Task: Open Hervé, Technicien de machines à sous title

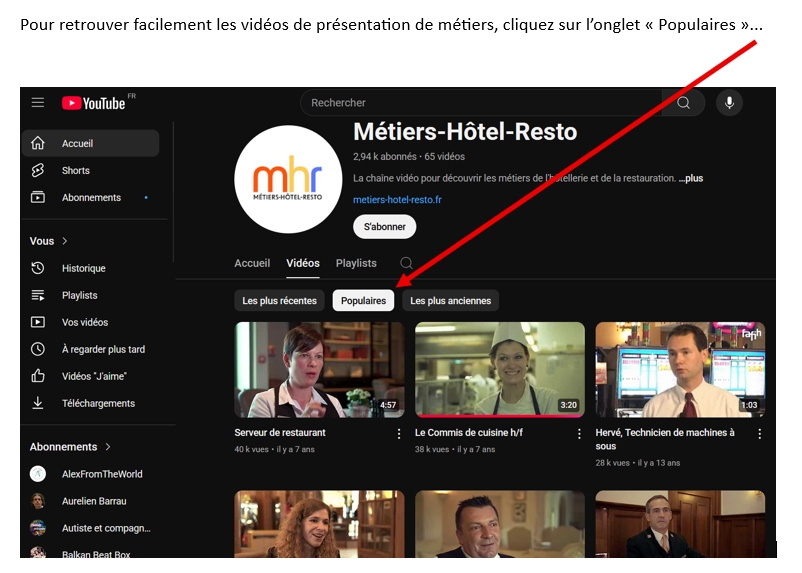Action: click(x=665, y=439)
